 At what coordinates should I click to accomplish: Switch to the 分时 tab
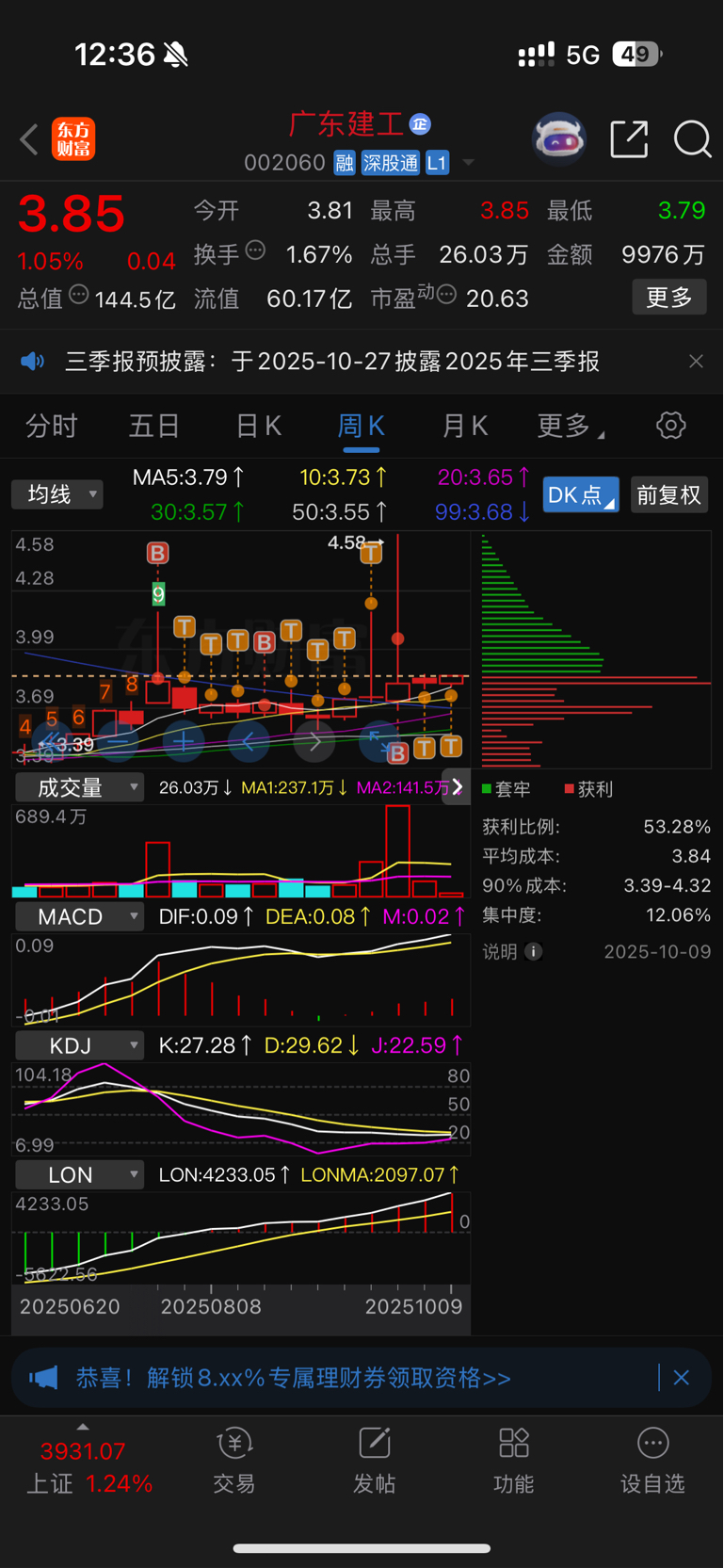[52, 426]
